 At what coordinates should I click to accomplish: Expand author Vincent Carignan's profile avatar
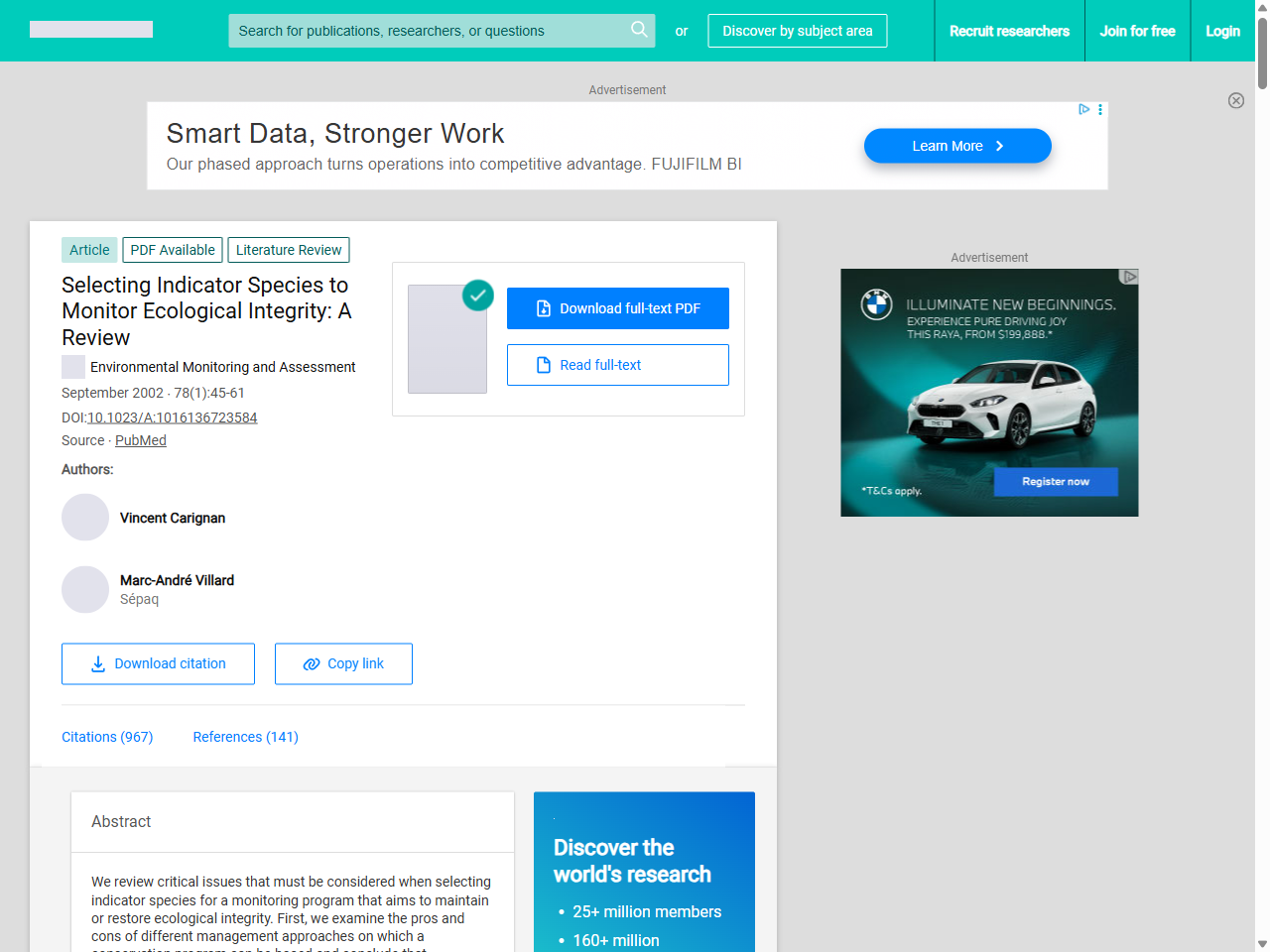85,517
